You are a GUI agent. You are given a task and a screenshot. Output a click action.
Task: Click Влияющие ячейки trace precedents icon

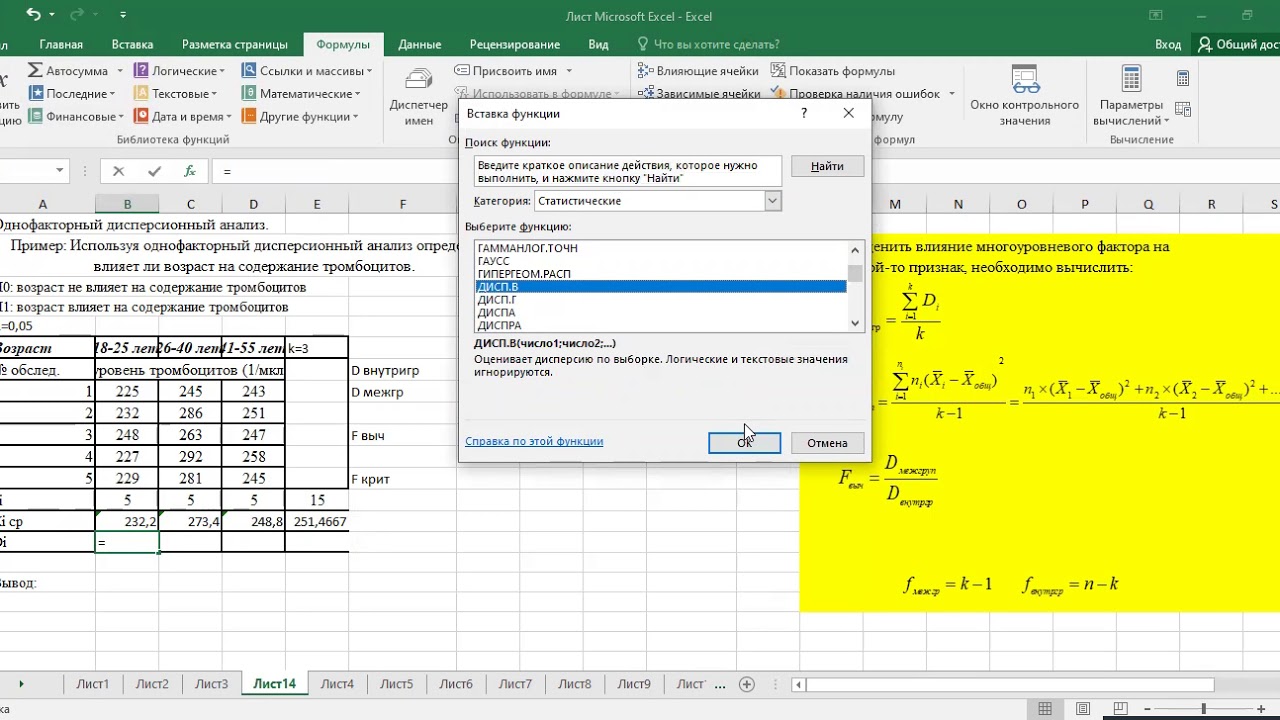[645, 71]
